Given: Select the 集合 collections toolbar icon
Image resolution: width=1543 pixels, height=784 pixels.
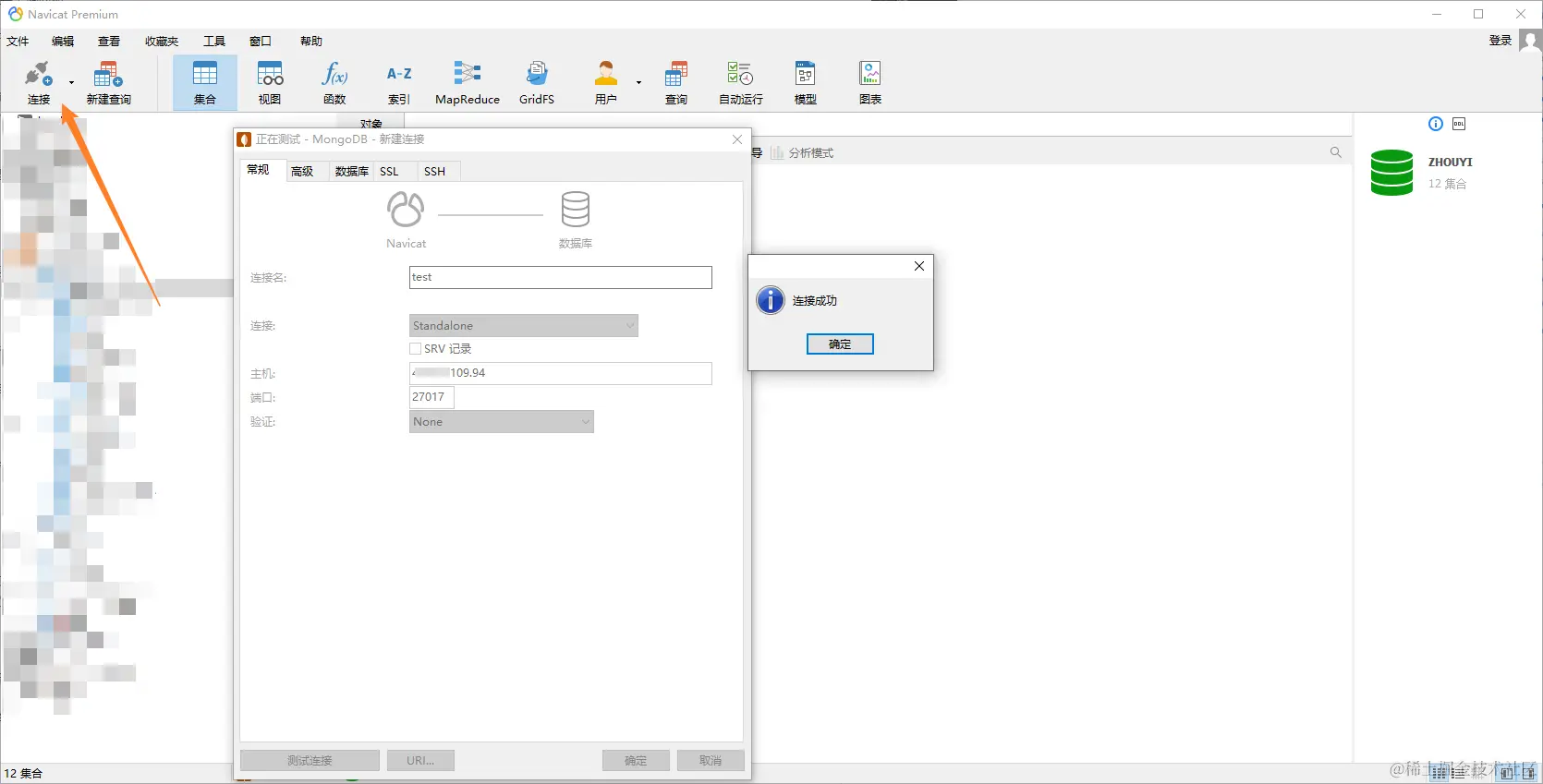Looking at the screenshot, I should tap(205, 83).
